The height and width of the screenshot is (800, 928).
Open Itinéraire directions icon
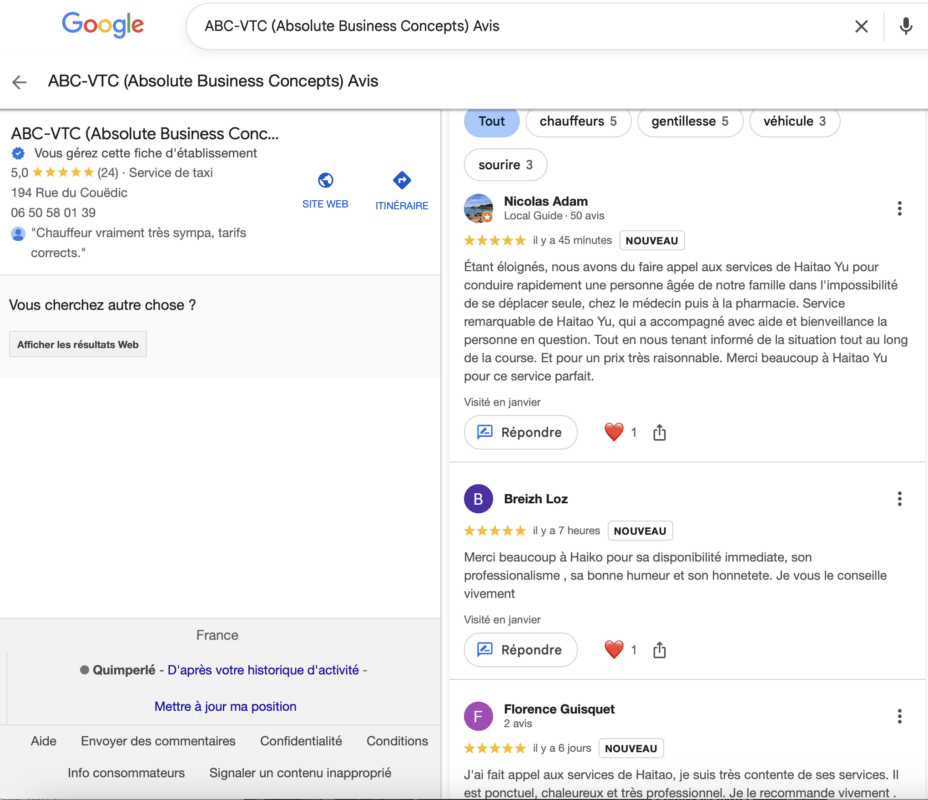coord(402,181)
